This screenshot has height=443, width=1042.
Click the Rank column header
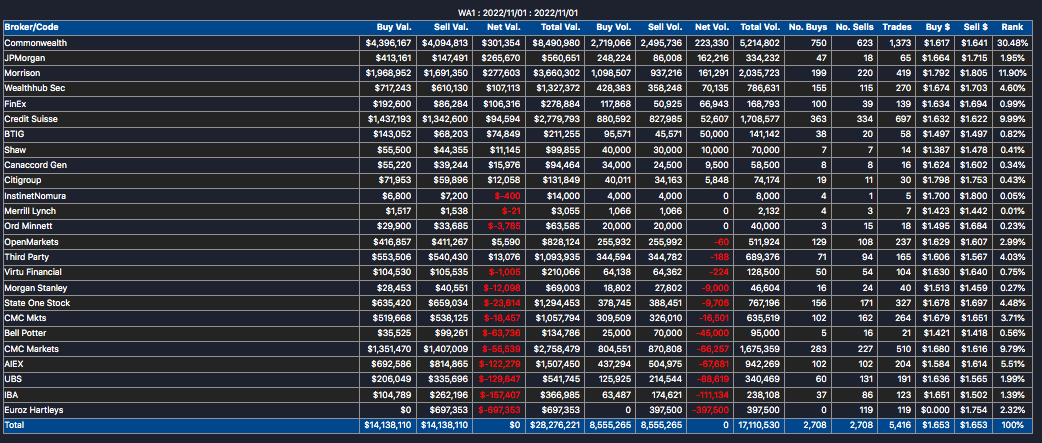(1011, 27)
